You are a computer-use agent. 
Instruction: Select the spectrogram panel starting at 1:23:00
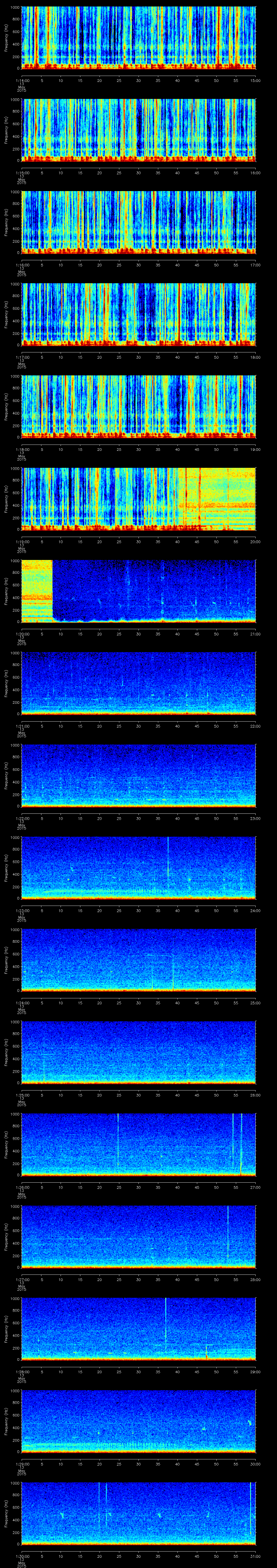(139, 868)
